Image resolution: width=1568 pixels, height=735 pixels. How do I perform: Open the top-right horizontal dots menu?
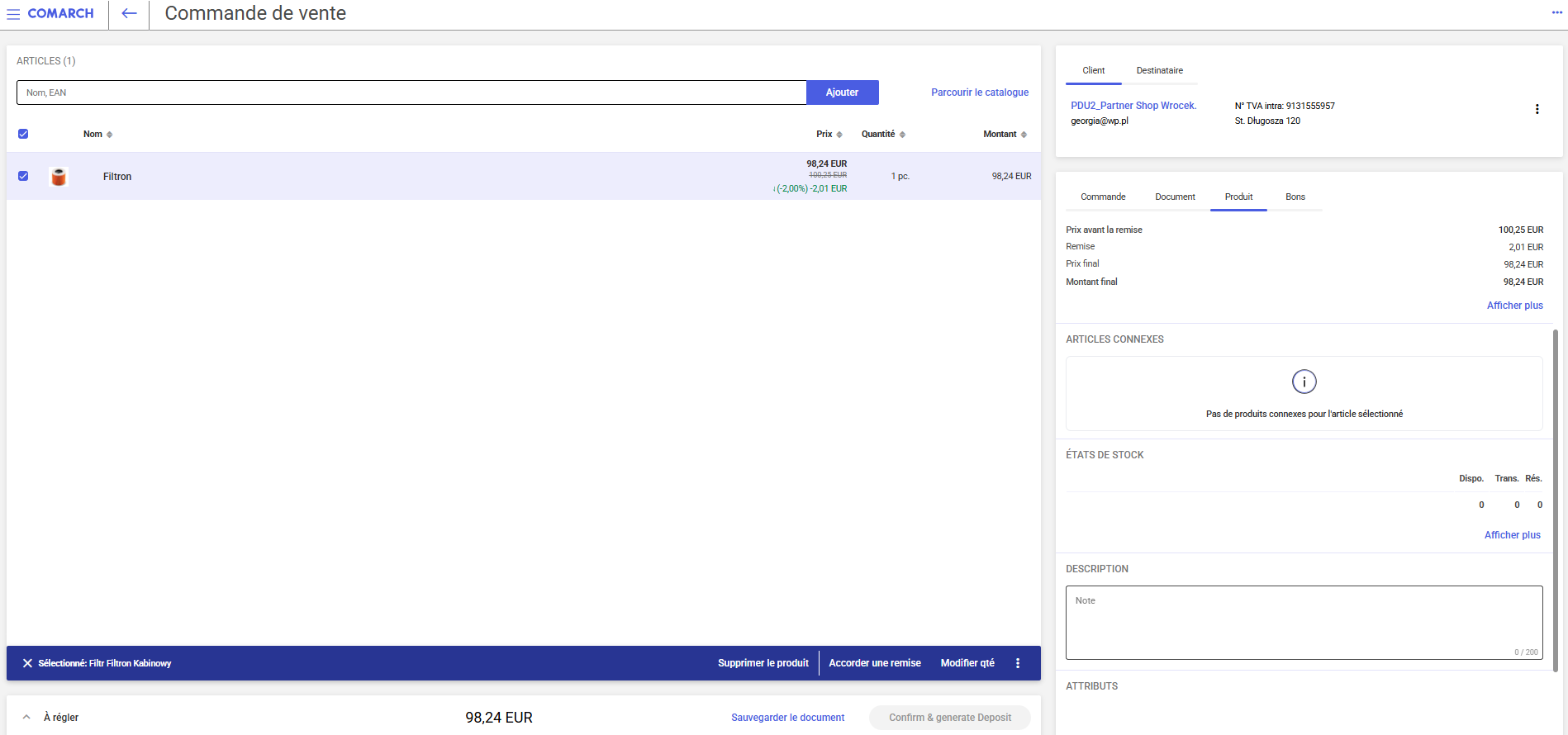pyautogui.click(x=1556, y=12)
